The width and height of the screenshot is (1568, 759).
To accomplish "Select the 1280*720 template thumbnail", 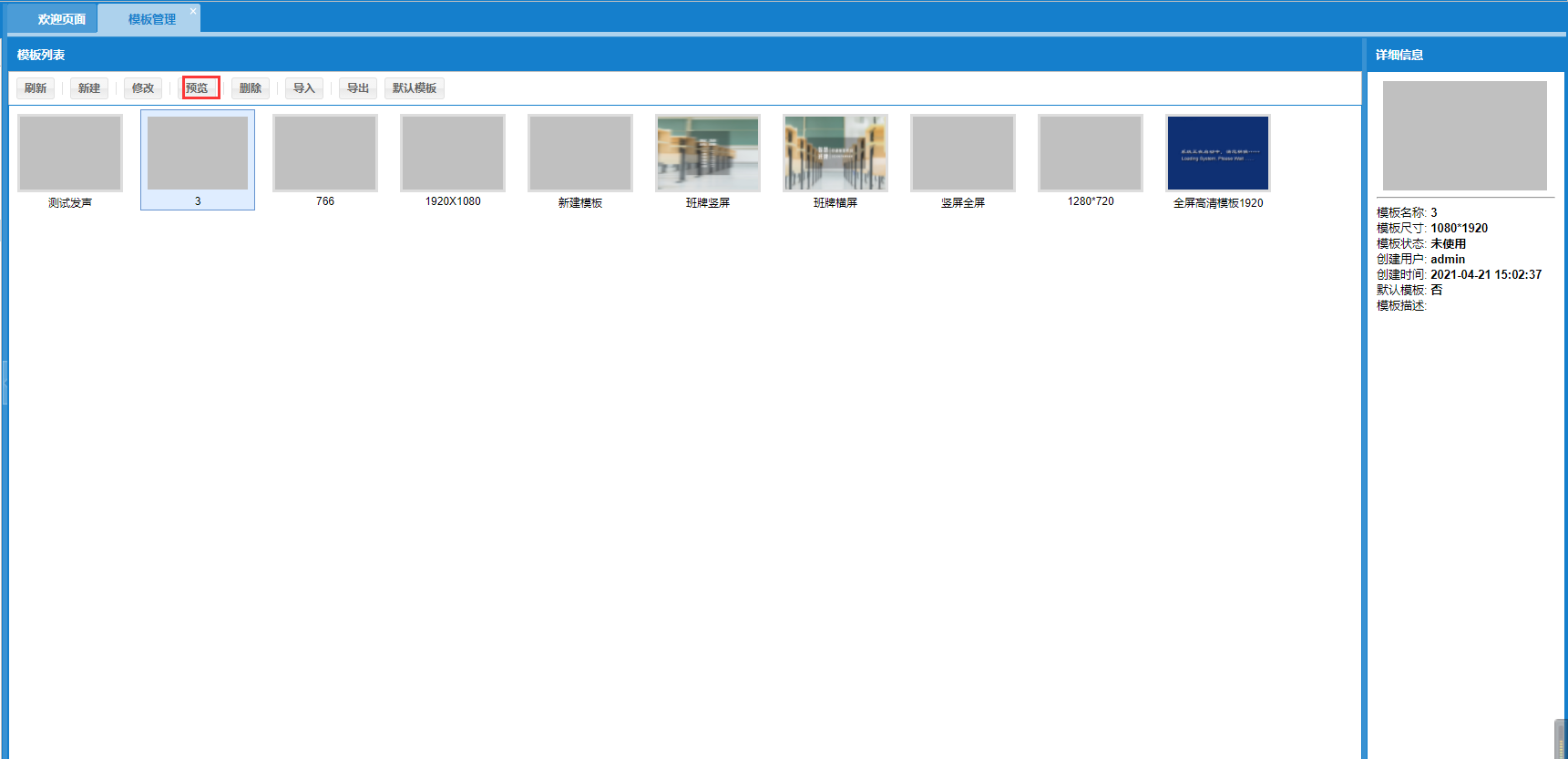I will pos(1091,153).
